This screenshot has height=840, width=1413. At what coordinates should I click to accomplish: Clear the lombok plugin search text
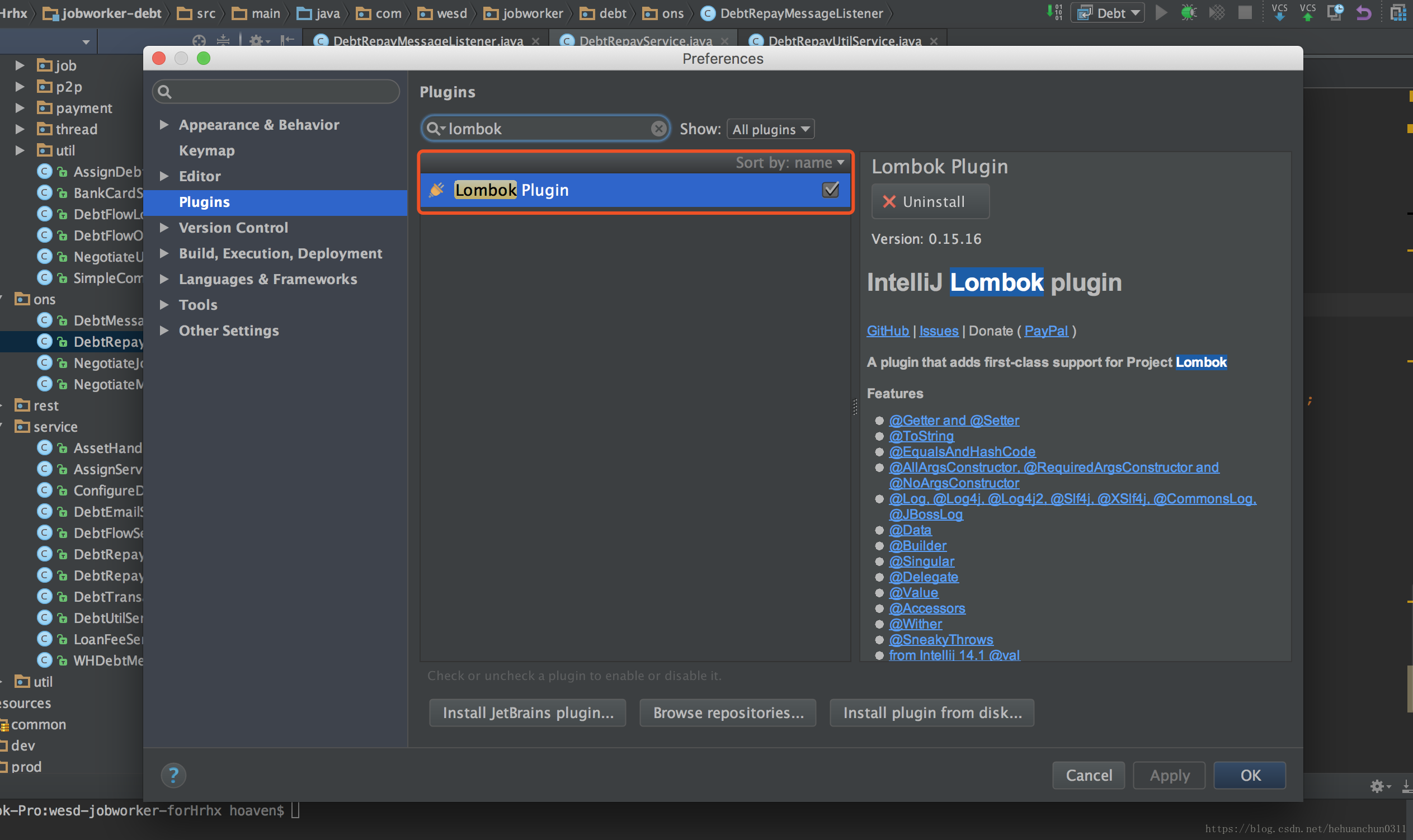[x=658, y=129]
